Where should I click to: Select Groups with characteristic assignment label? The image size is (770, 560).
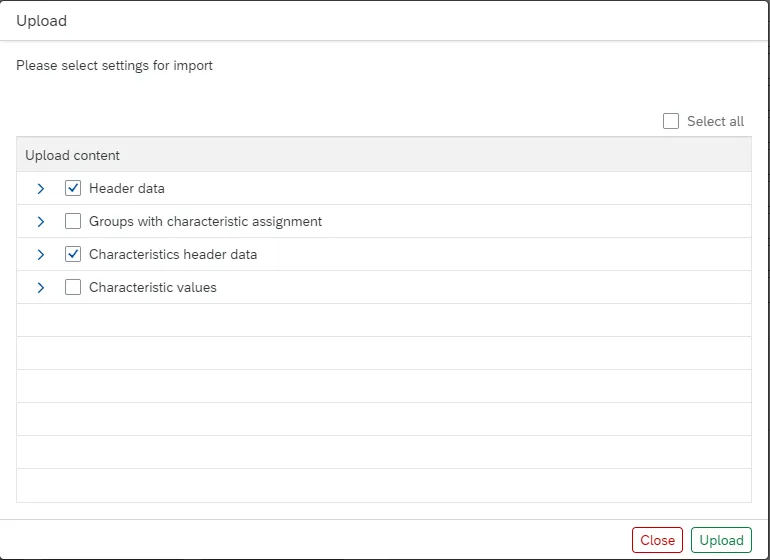(205, 221)
